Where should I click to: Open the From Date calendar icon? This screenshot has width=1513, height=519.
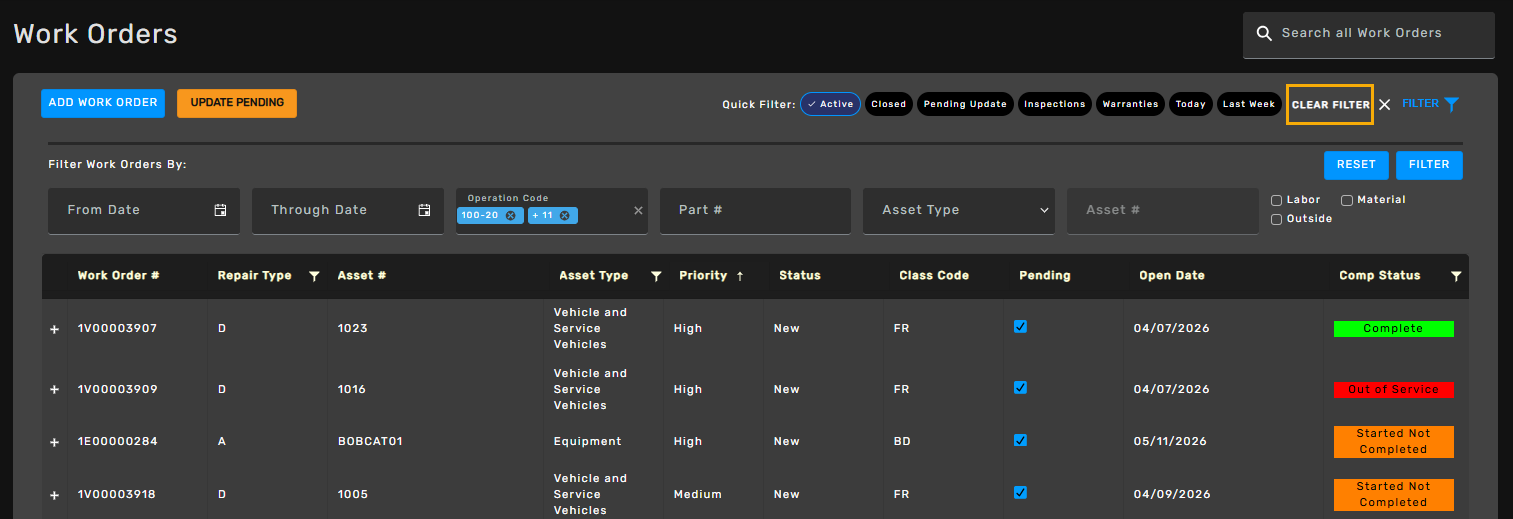pos(220,210)
